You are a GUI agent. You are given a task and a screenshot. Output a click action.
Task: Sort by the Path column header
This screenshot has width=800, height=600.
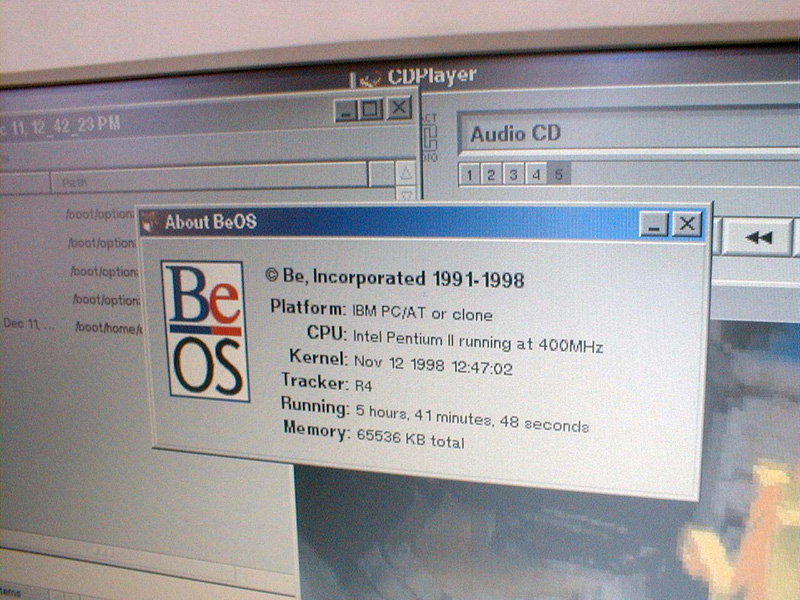click(210, 182)
